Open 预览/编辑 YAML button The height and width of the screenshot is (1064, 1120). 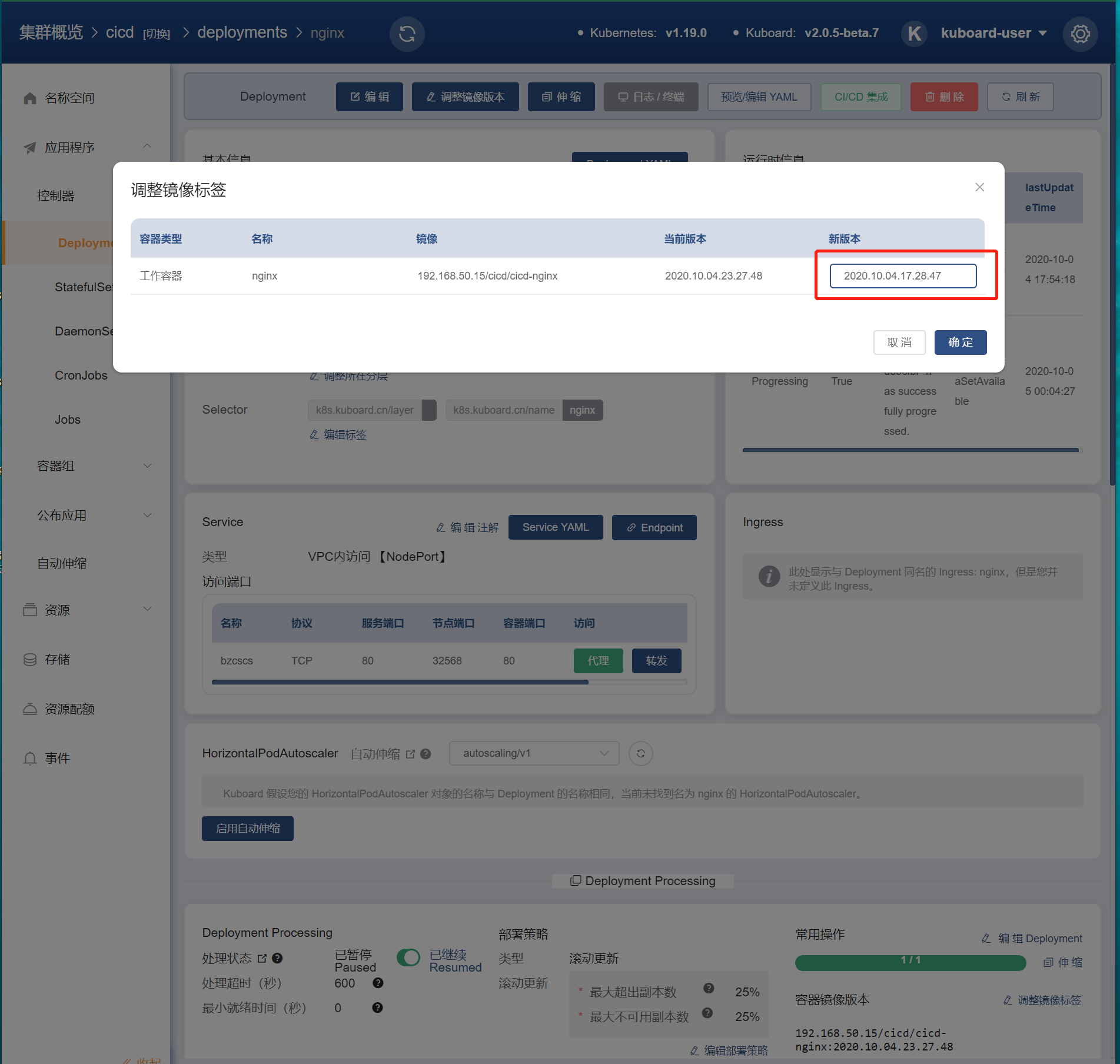click(759, 97)
